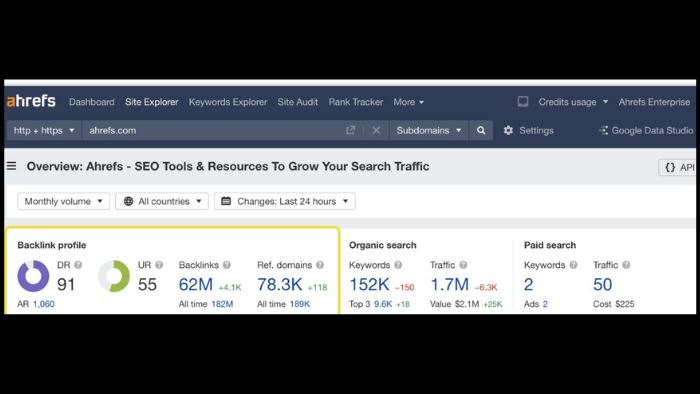Open the Subdomains mode dropdown

pyautogui.click(x=429, y=130)
